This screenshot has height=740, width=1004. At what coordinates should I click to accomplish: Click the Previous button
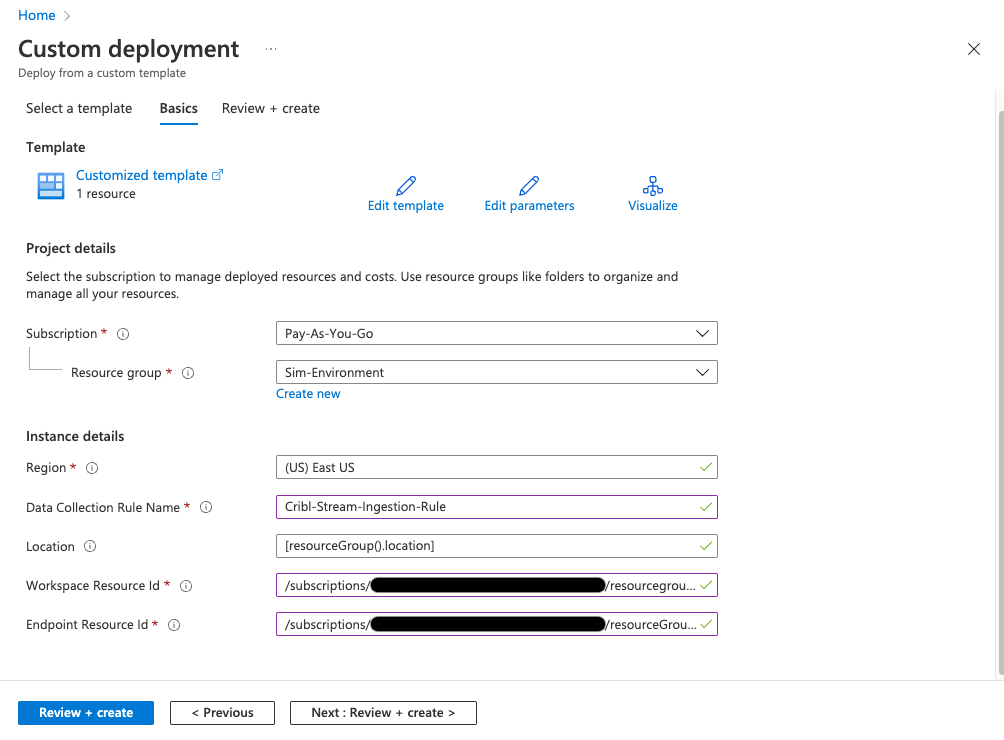(222, 712)
